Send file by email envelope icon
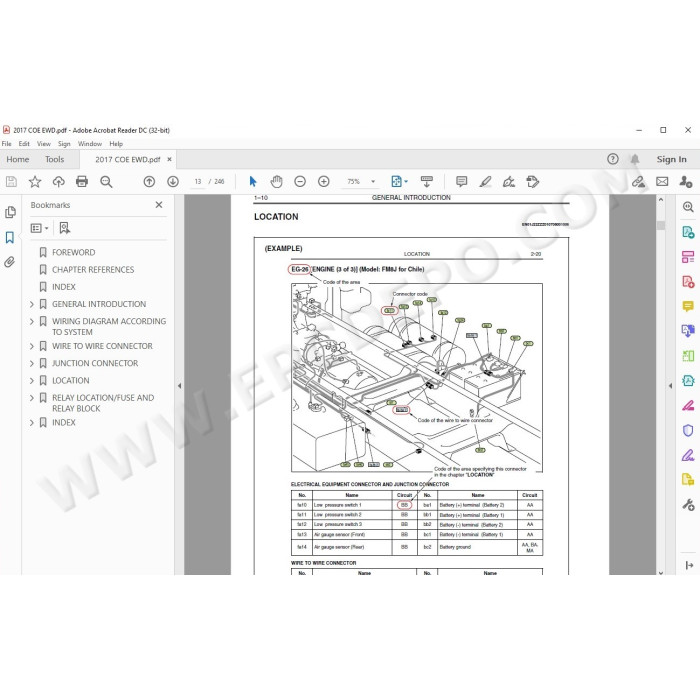Screen dimensions: 700x700 (662, 182)
